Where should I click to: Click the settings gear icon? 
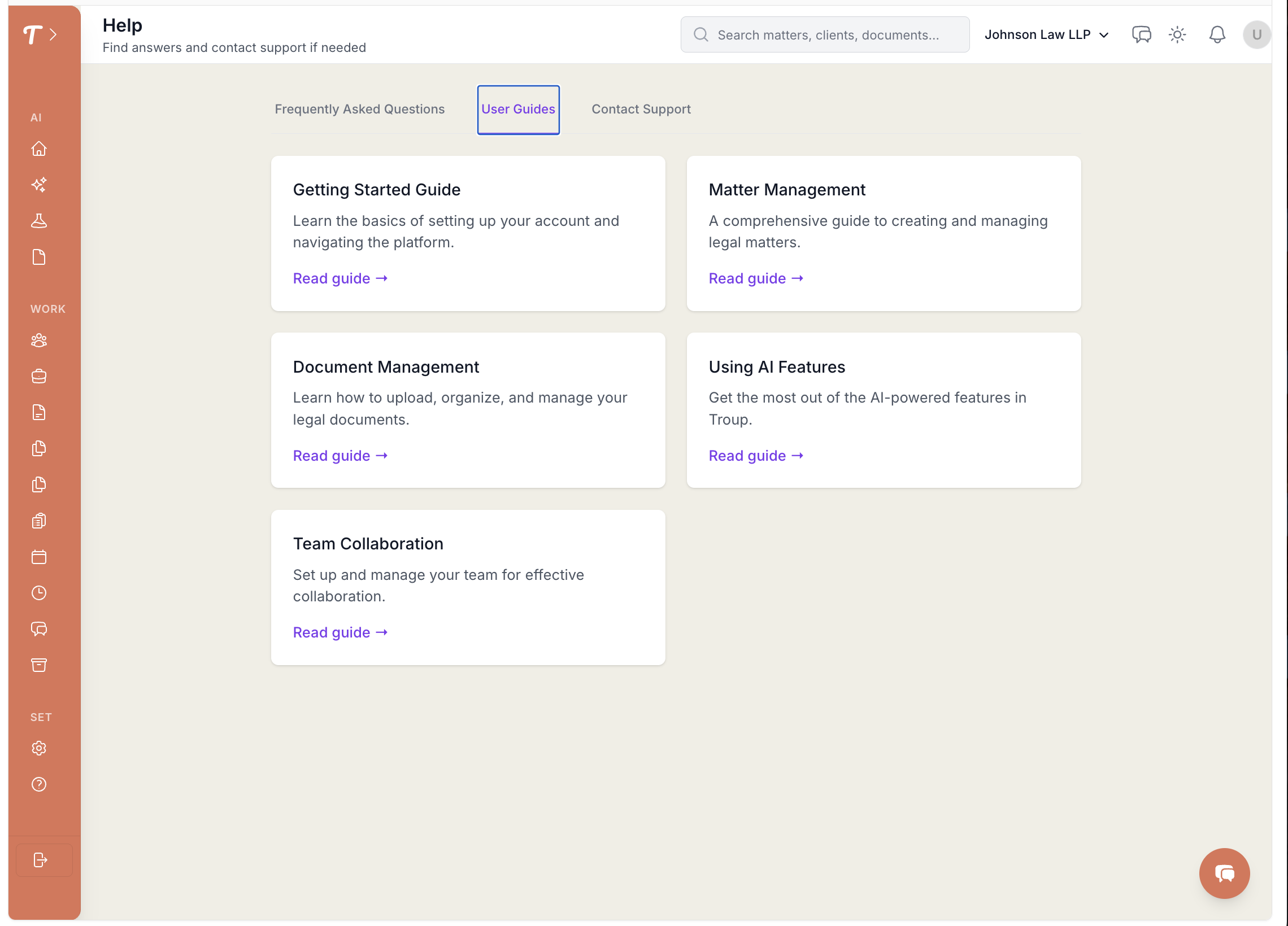[38, 748]
